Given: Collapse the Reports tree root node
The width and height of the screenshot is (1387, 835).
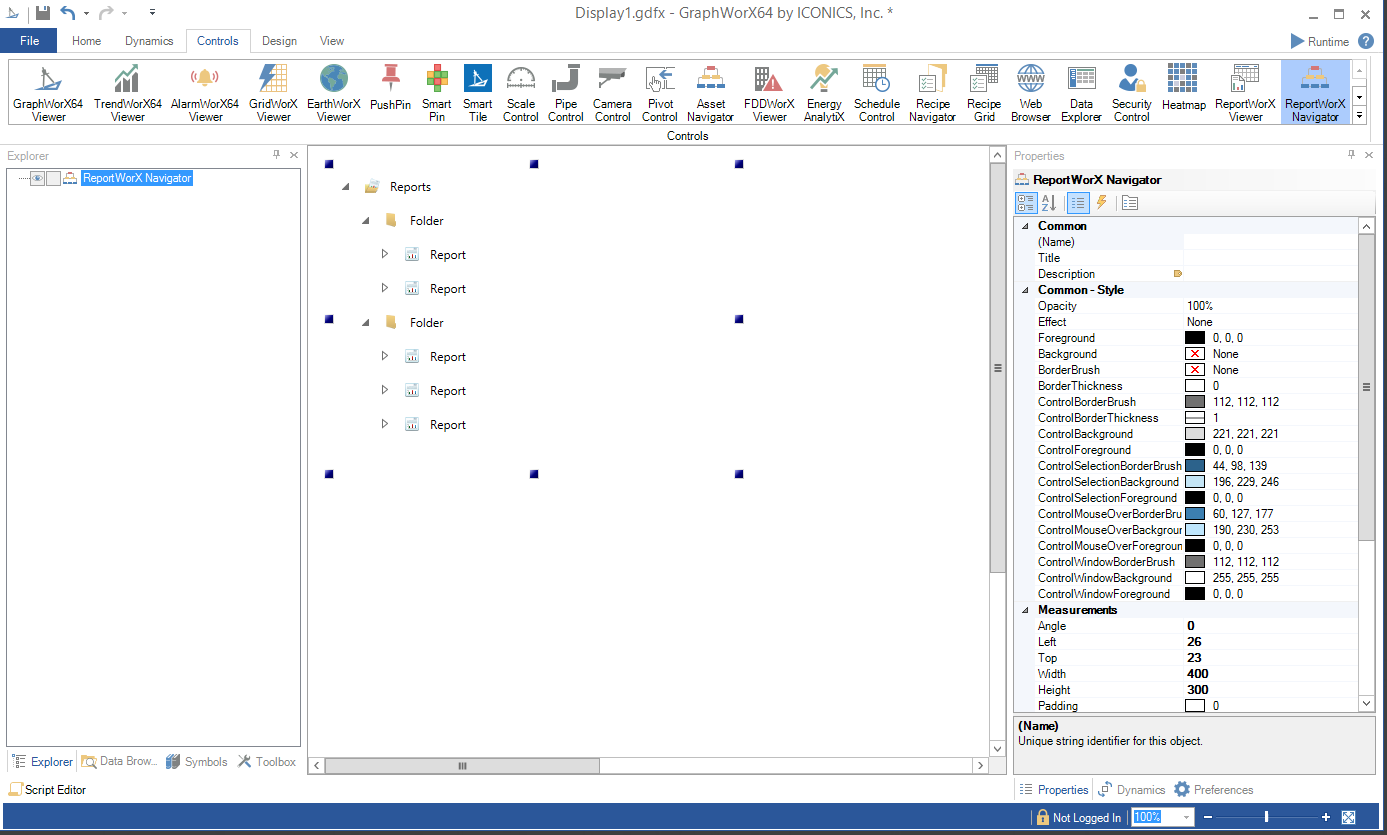Looking at the screenshot, I should tap(346, 187).
